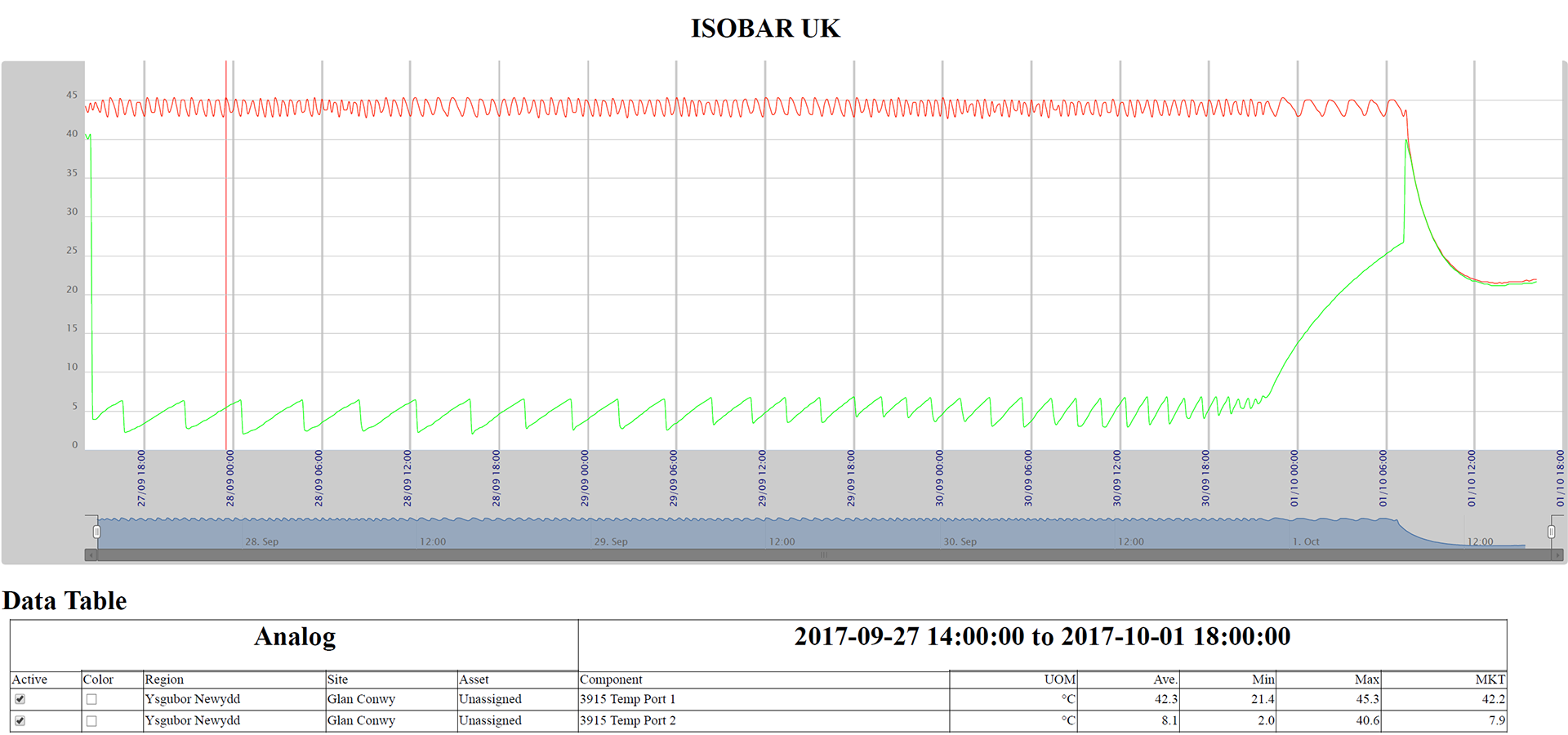Viewport: 1568px width, 735px height.
Task: Click y-axis label 20
Action: (72, 289)
